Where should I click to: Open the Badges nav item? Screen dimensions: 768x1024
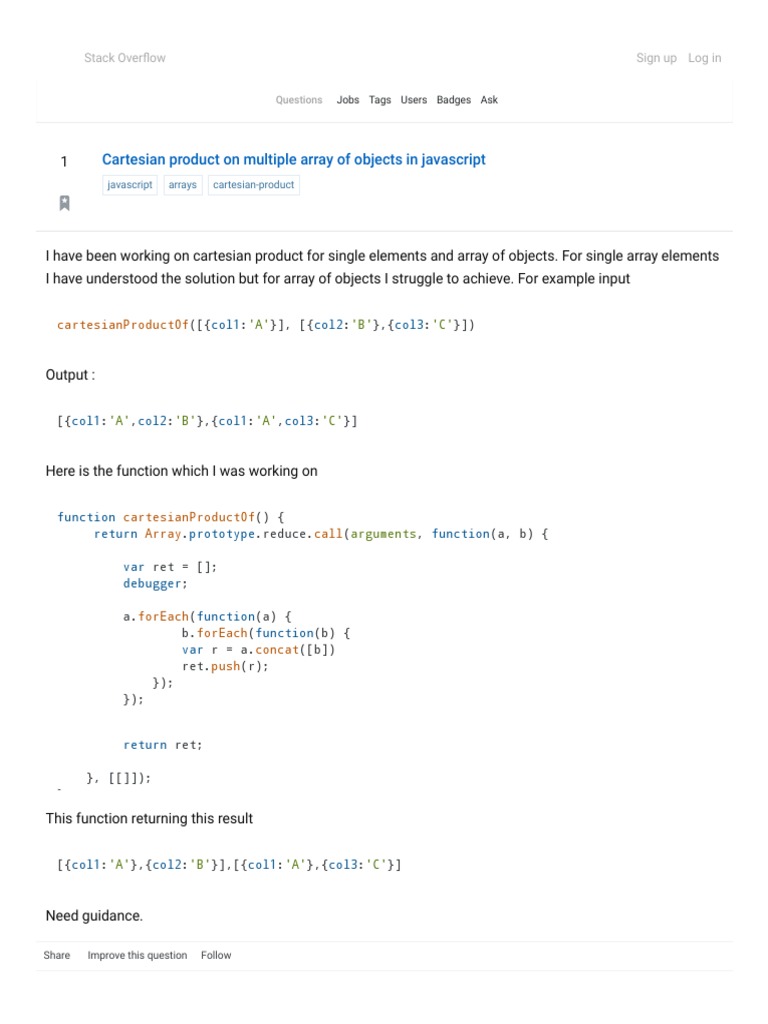coord(454,100)
